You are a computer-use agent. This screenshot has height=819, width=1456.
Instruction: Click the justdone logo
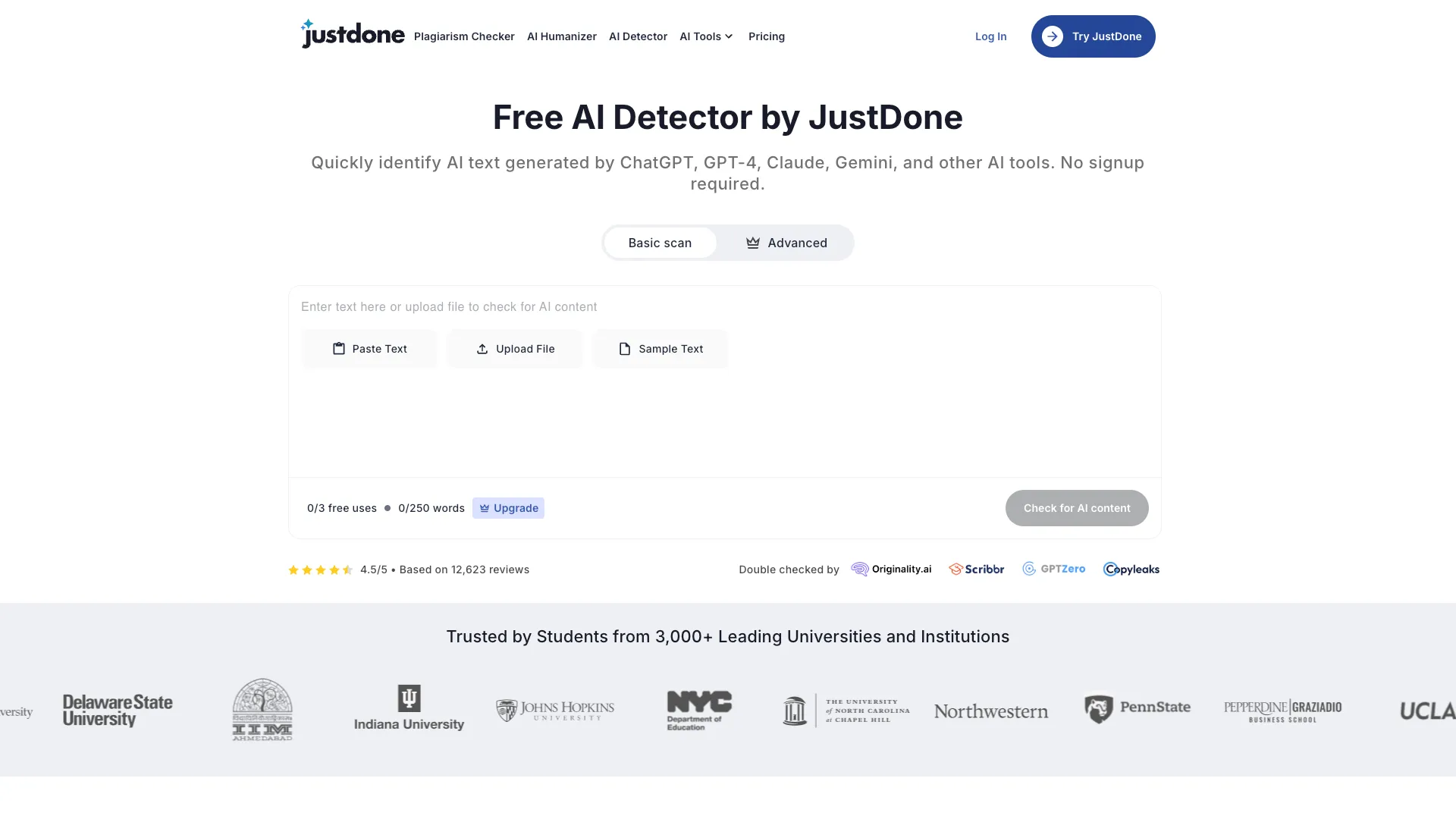coord(353,35)
